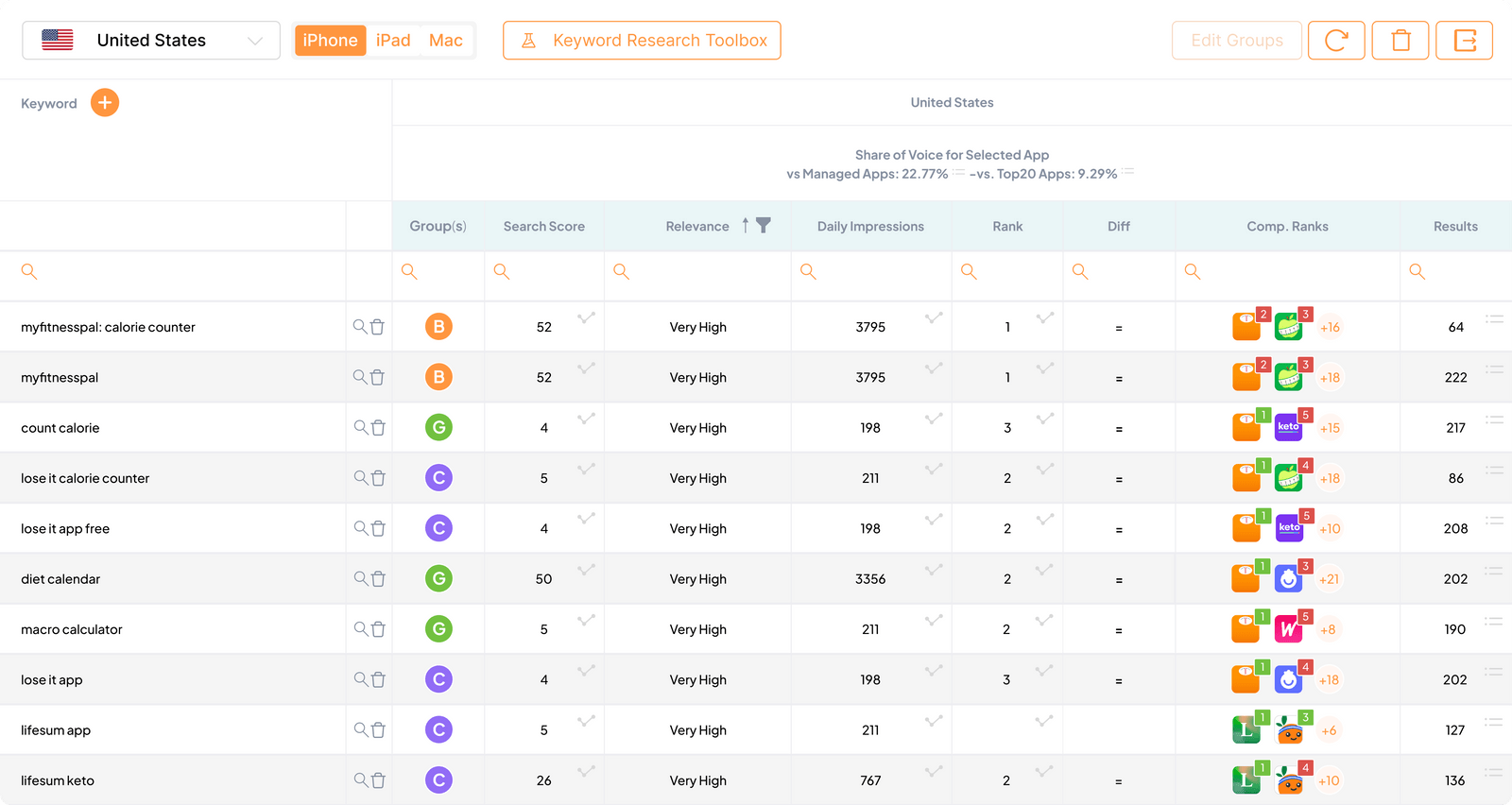
Task: Show +16 more competitors for 'myfitnesspal: calorie counter'
Action: [x=1330, y=328]
